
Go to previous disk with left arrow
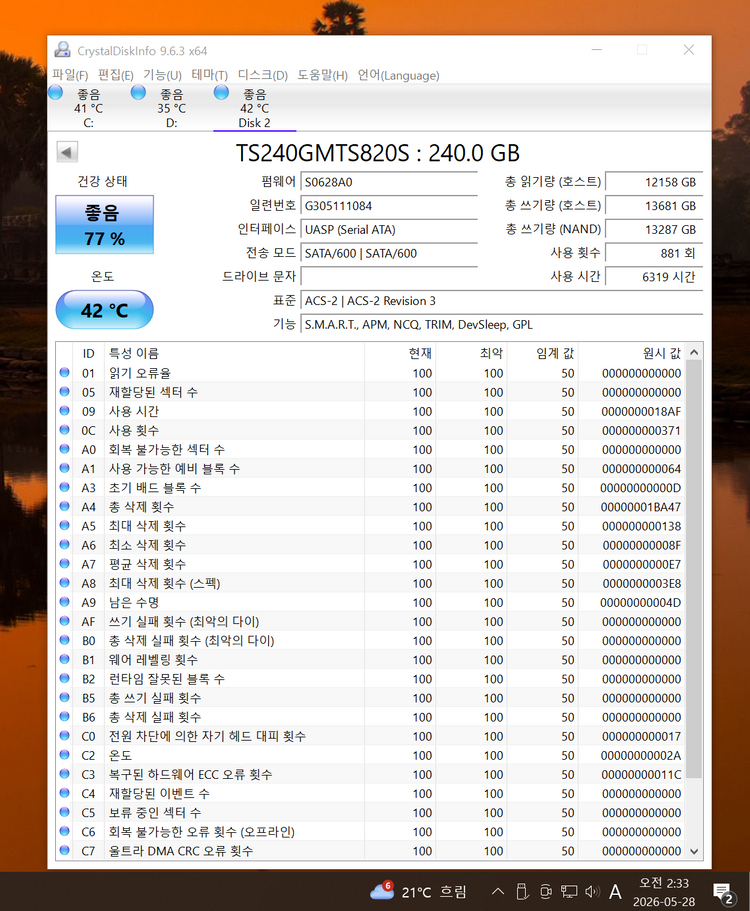pos(67,153)
